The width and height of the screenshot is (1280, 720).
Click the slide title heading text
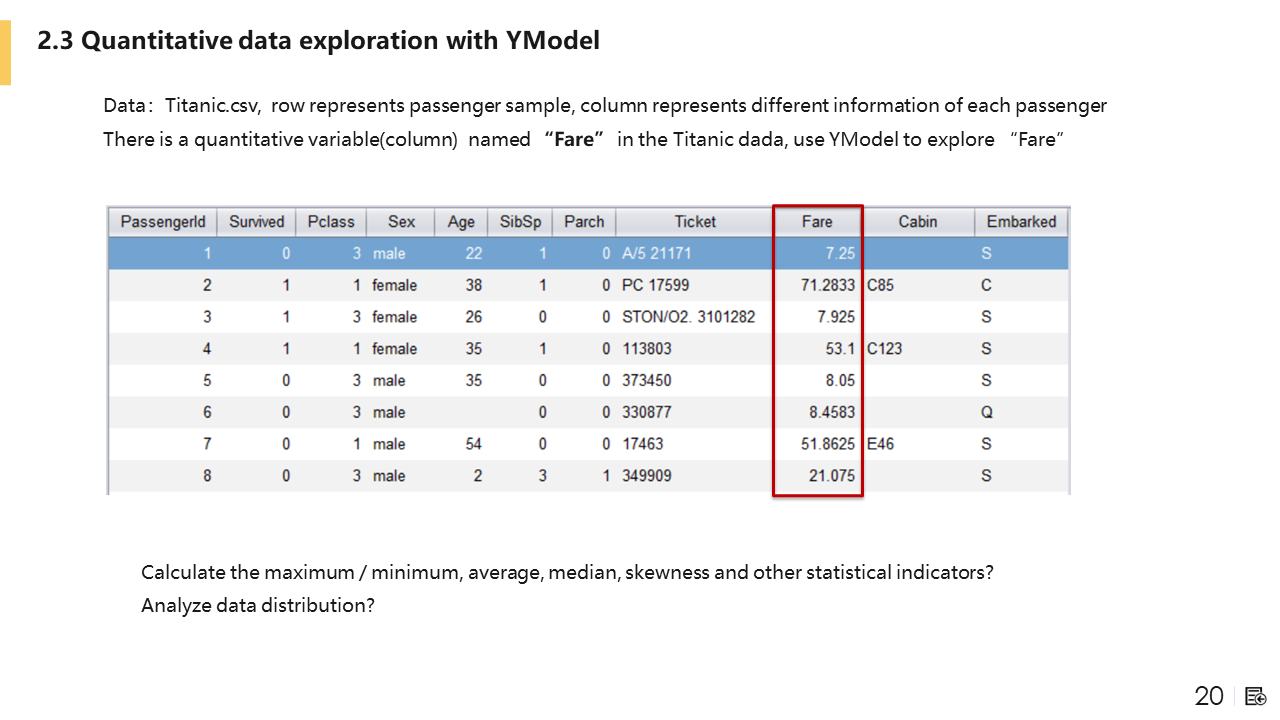318,42
